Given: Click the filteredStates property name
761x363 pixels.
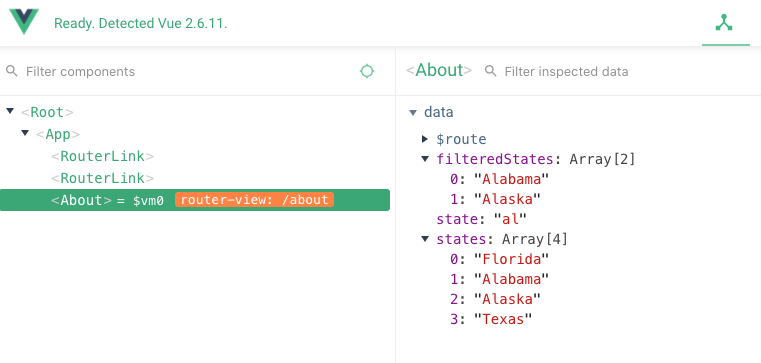Looking at the screenshot, I should click(x=495, y=159).
